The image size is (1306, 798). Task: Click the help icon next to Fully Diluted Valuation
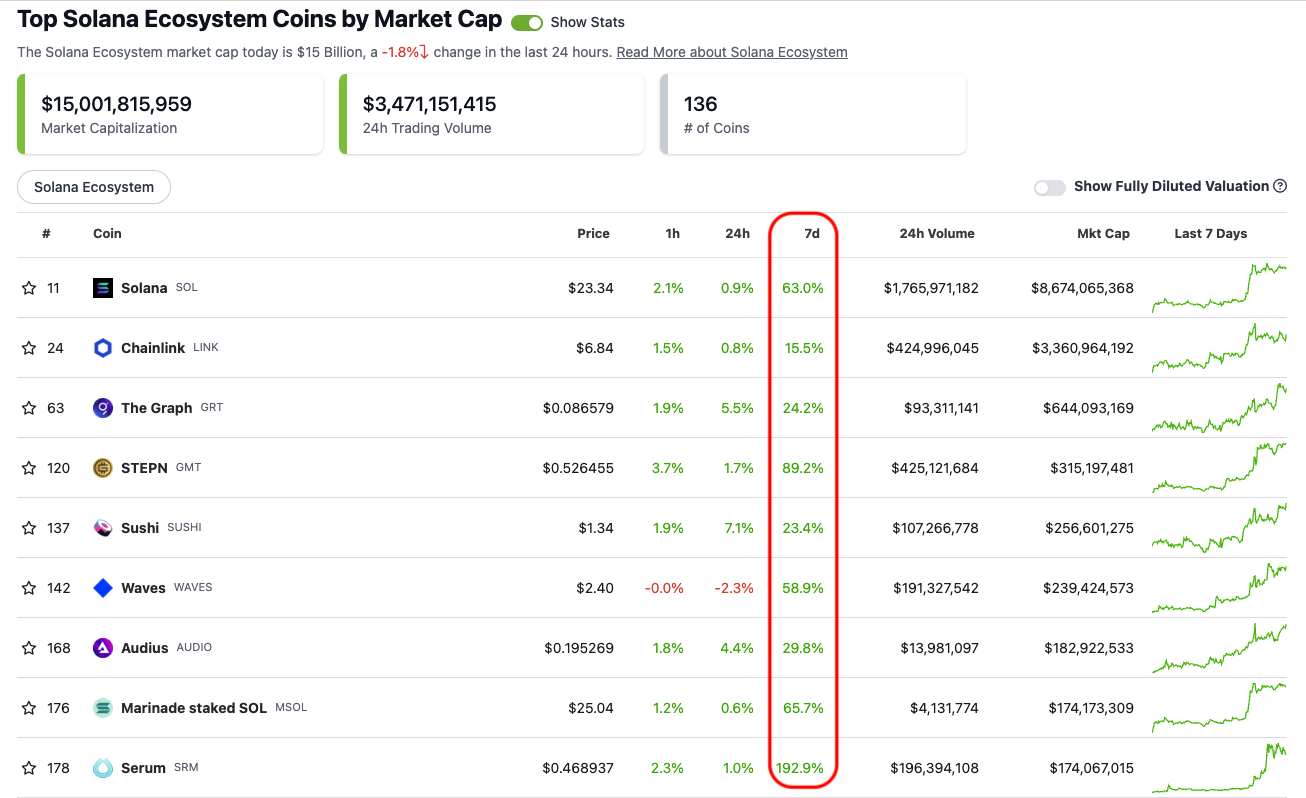pyautogui.click(x=1281, y=186)
